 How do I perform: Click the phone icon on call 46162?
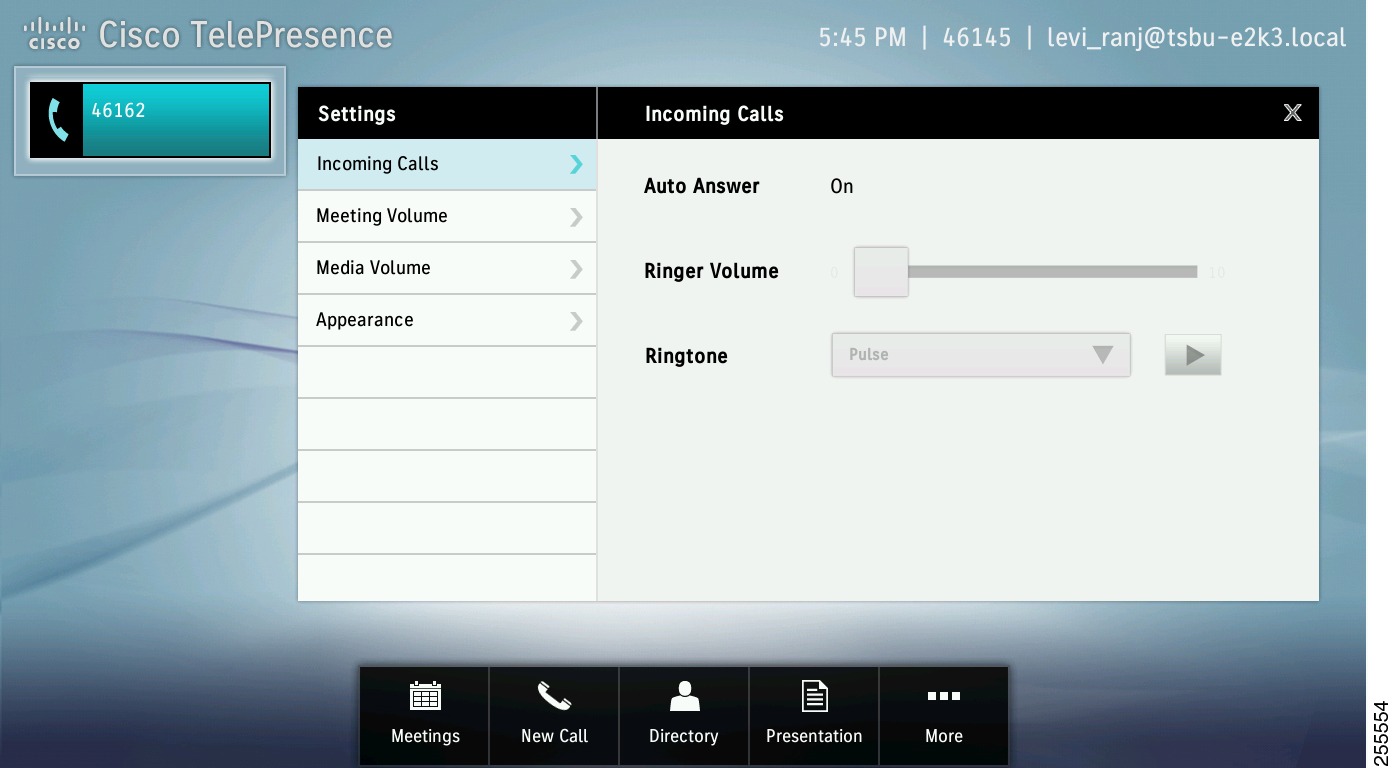[58, 121]
